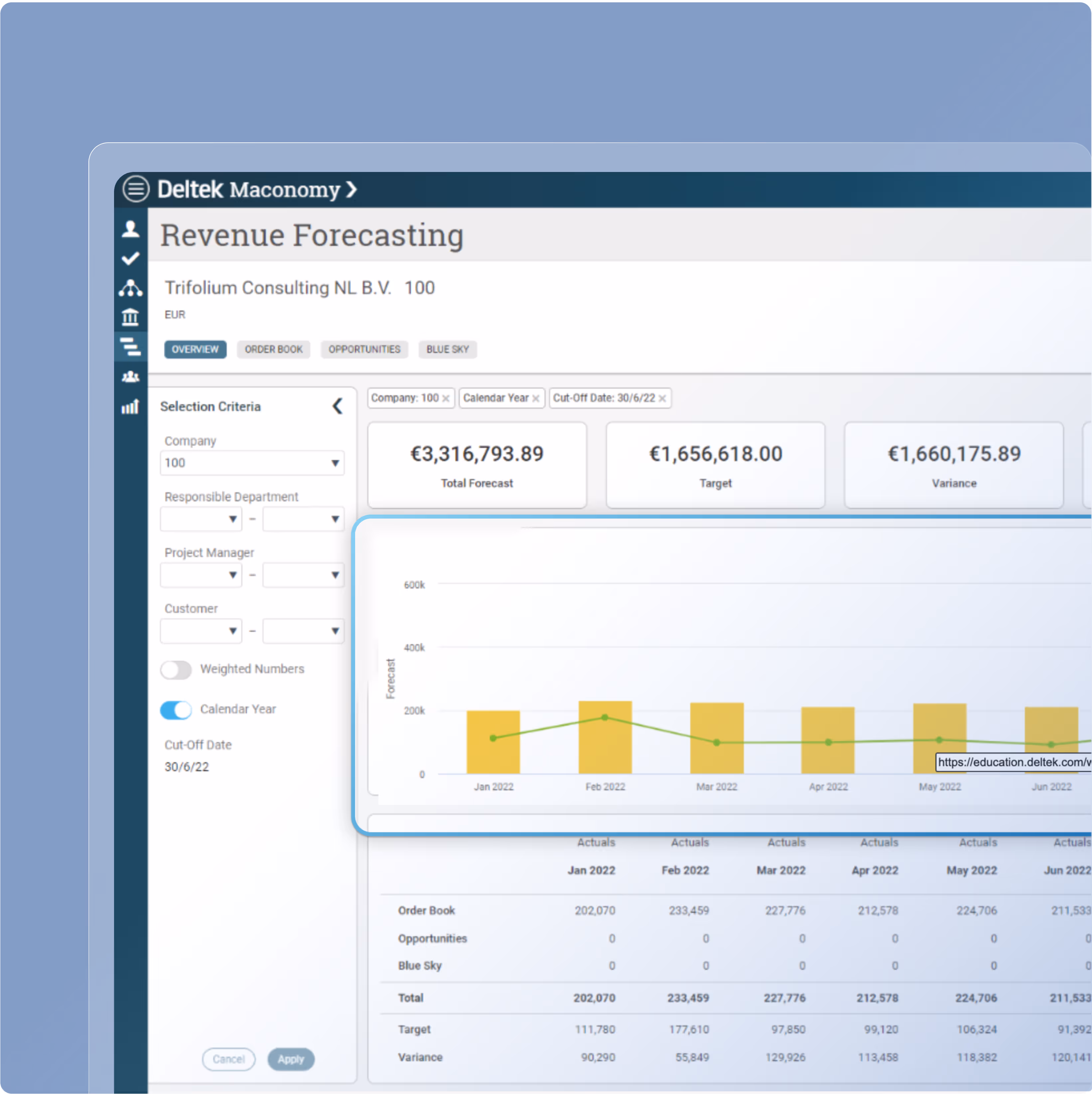Open the bar chart analytics sidebar icon

click(130, 406)
